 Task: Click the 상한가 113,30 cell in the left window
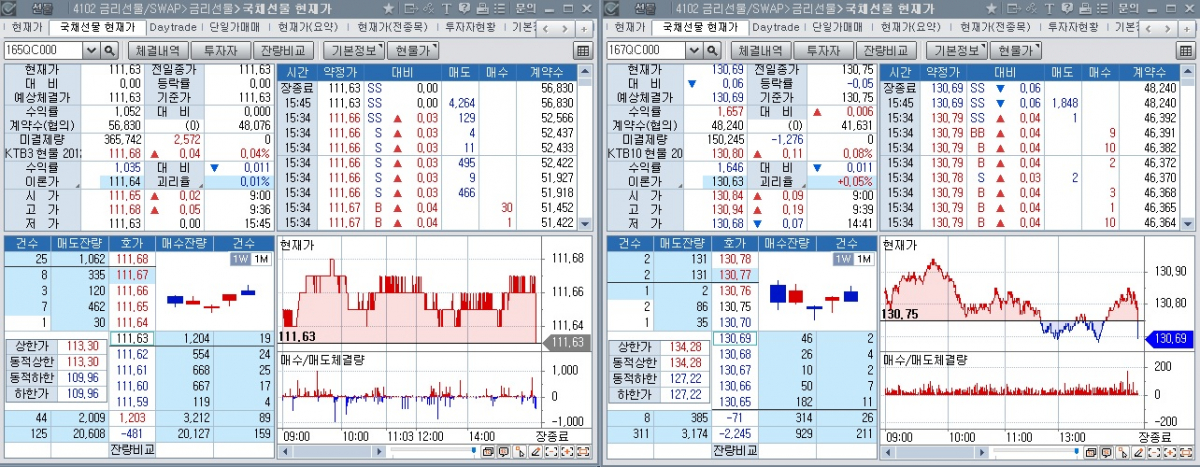[x=82, y=346]
